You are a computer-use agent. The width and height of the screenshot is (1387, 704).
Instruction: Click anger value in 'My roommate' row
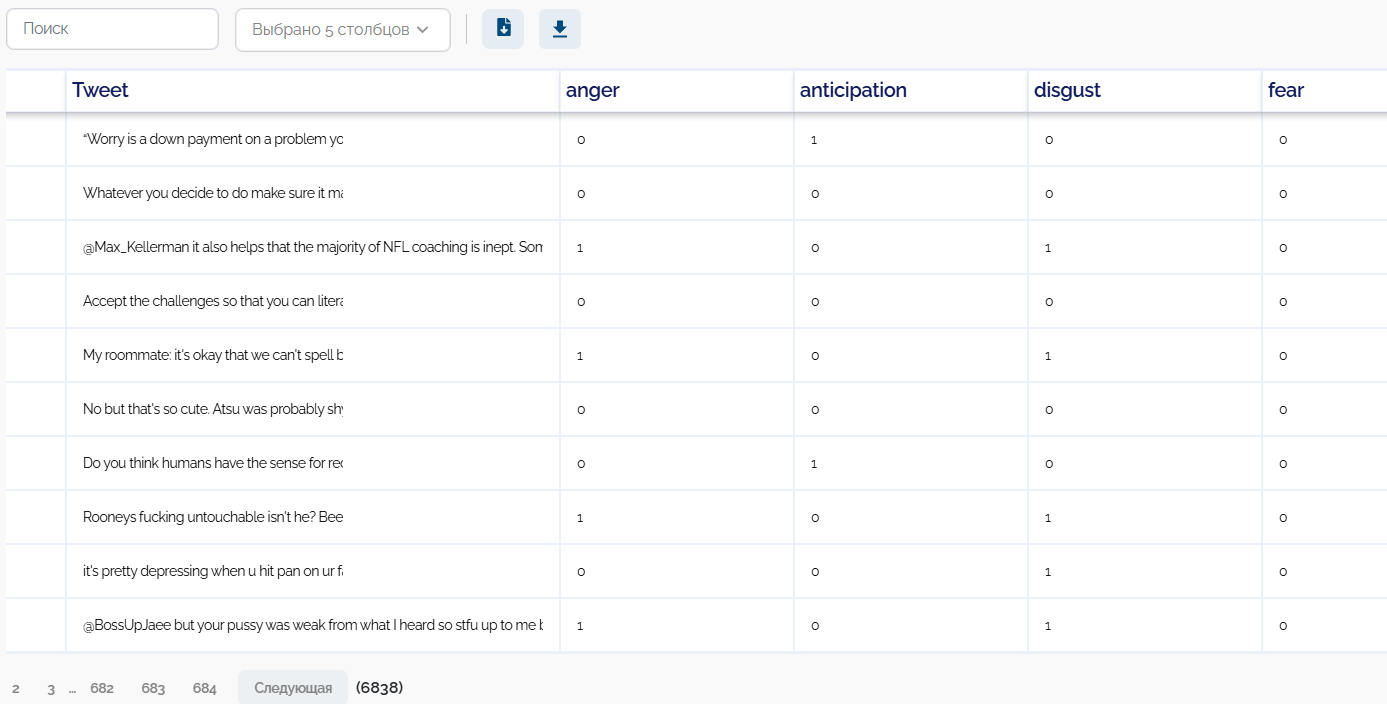pyautogui.click(x=580, y=356)
